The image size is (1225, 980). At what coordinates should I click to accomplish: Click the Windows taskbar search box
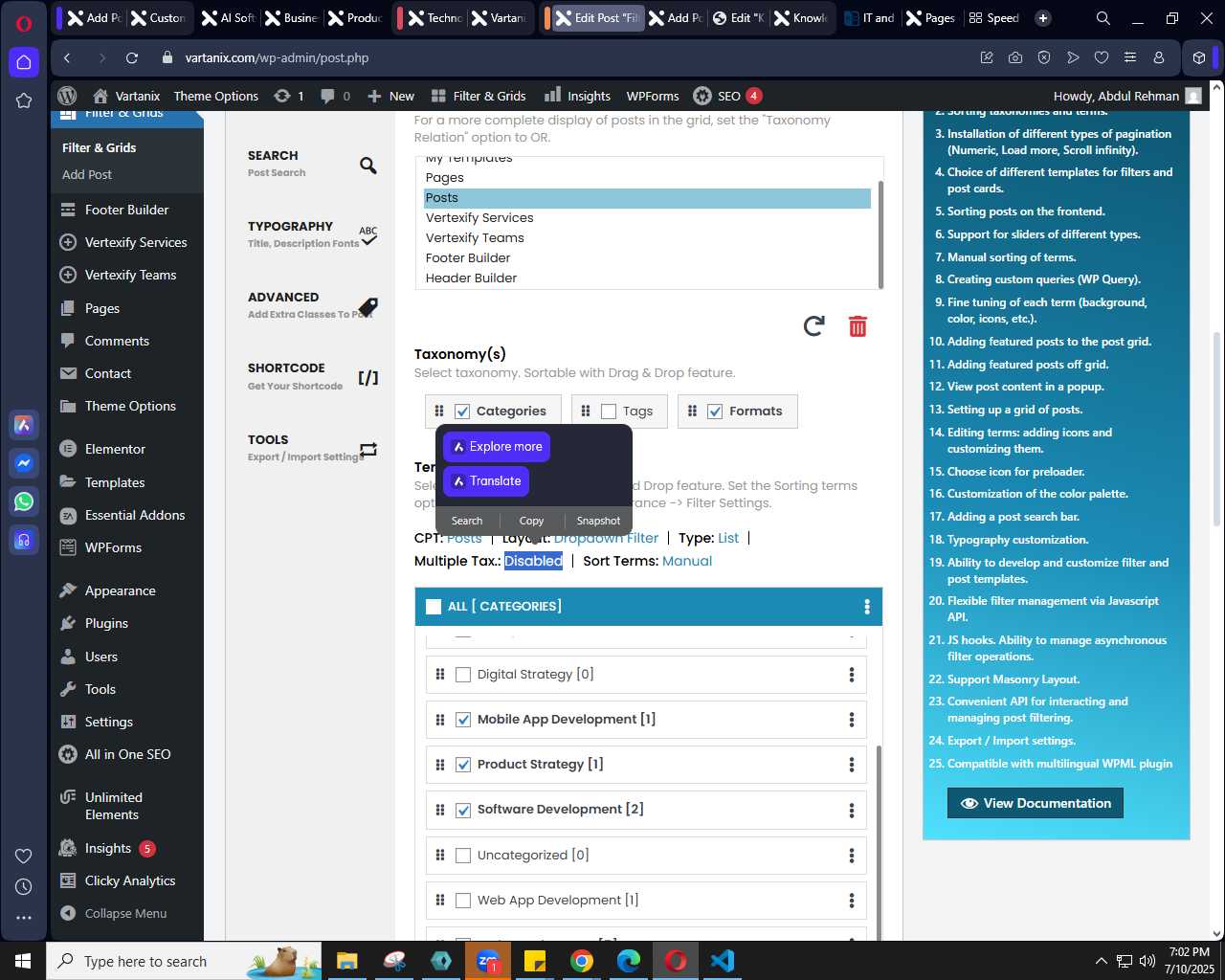click(184, 961)
